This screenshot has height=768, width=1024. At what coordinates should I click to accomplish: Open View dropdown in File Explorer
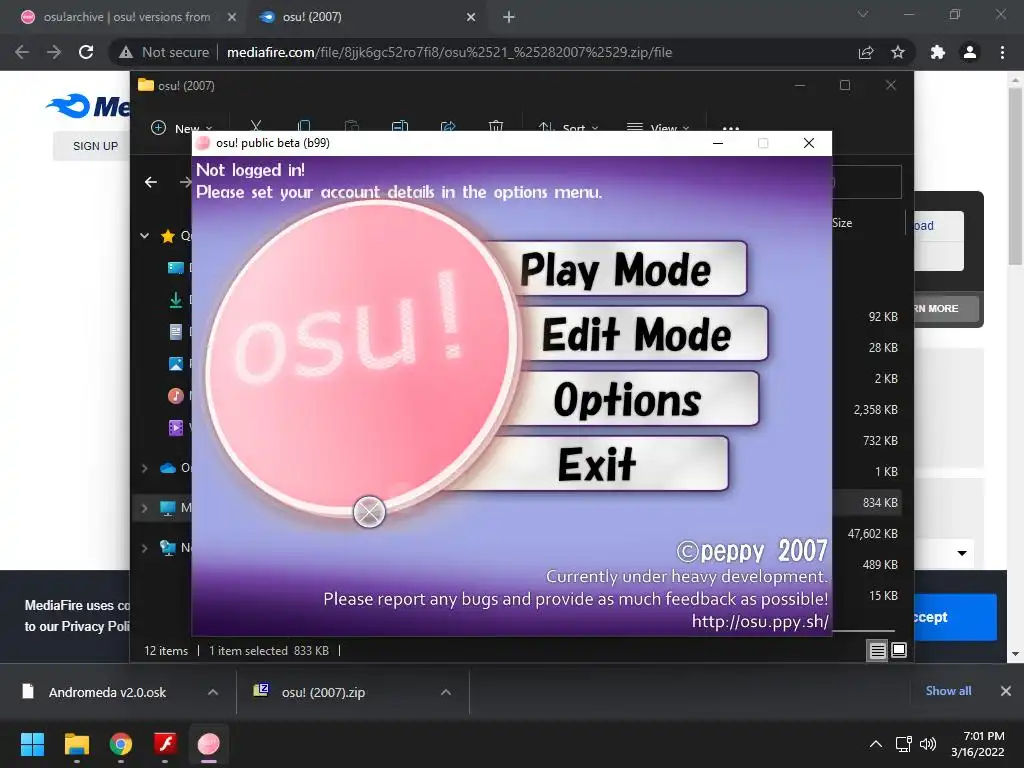tap(658, 128)
